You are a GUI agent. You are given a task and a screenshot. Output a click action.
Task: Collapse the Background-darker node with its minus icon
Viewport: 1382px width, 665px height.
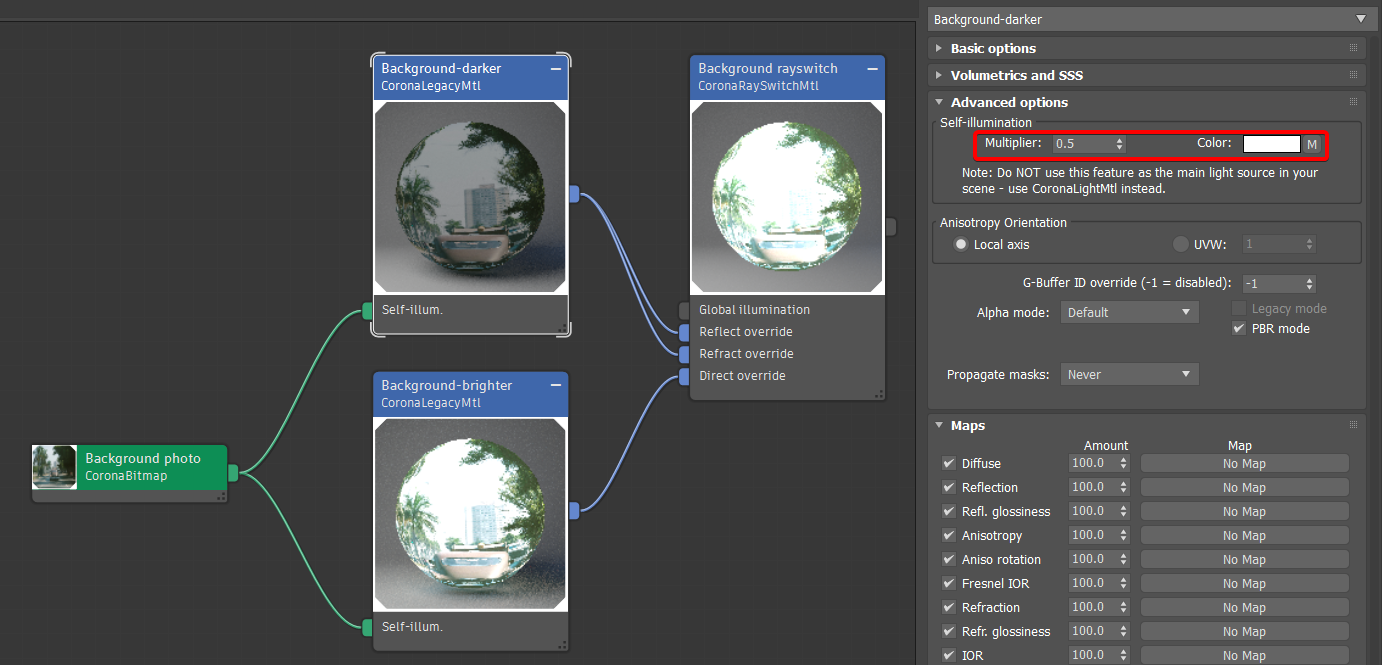556,69
